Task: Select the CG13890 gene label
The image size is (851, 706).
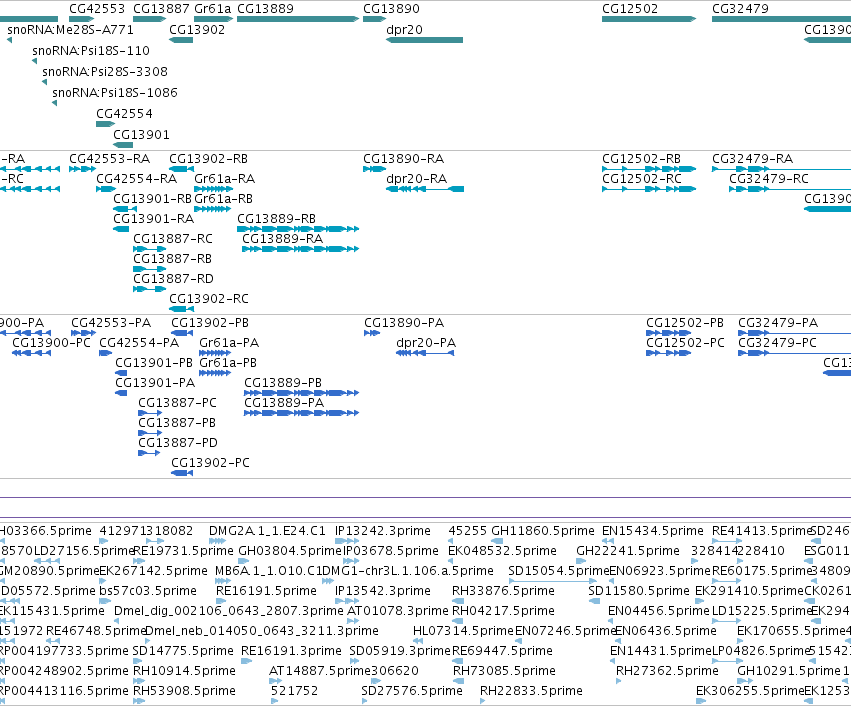Action: pyautogui.click(x=391, y=9)
